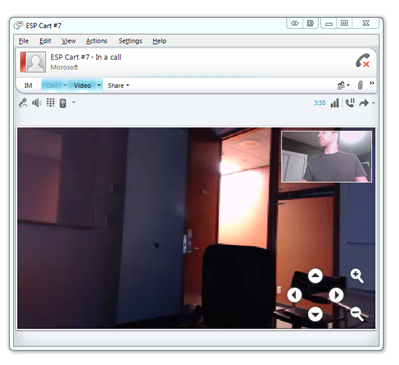Check the signal strength bars indicator

point(334,103)
